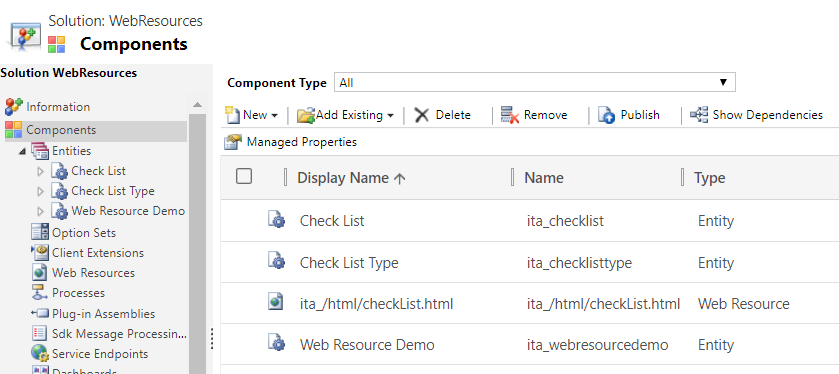
Task: Click the ita_checklist name cell
Action: point(565,221)
